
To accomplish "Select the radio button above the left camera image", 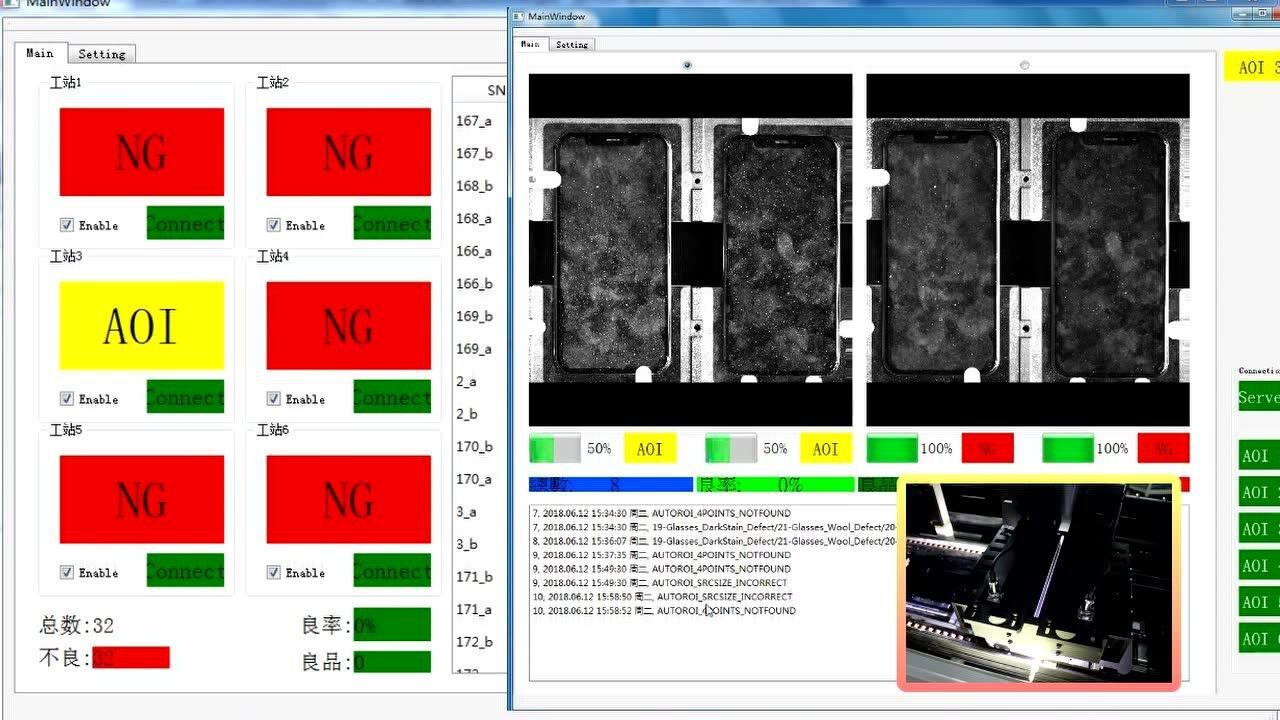I will click(687, 65).
